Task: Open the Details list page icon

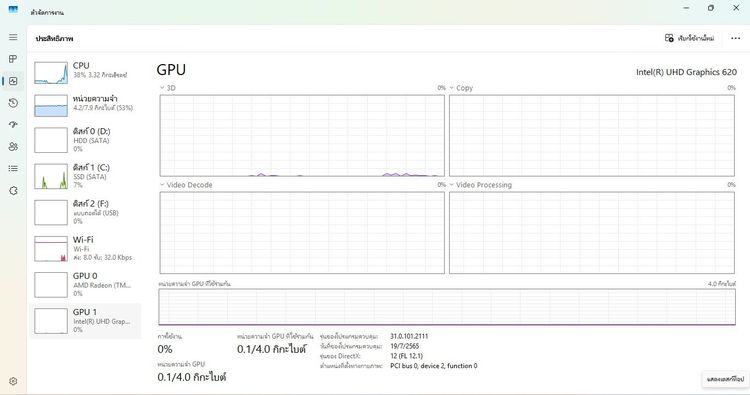Action: tap(13, 168)
